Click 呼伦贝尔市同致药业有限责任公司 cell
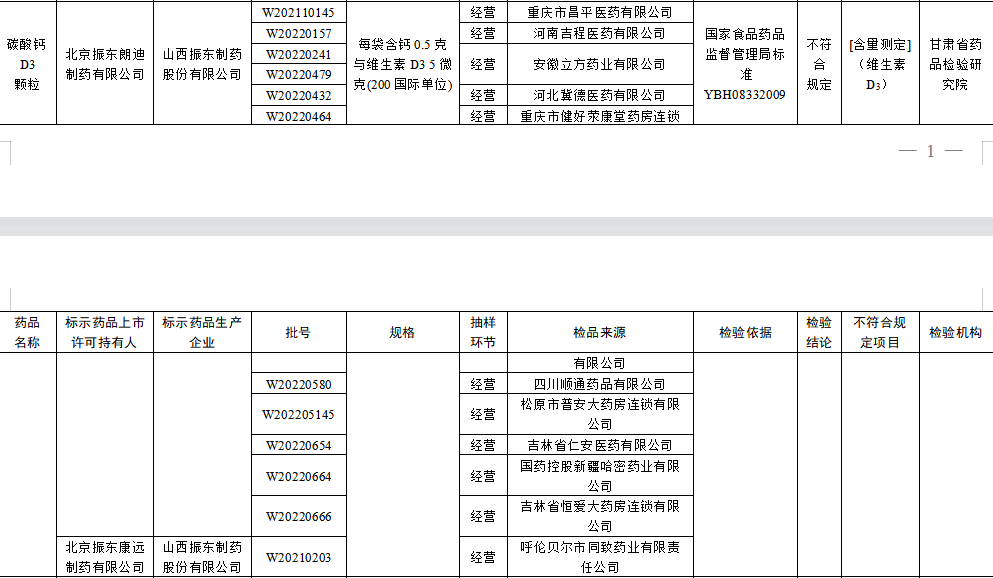Screen dimensions: 993x578 point(600,558)
